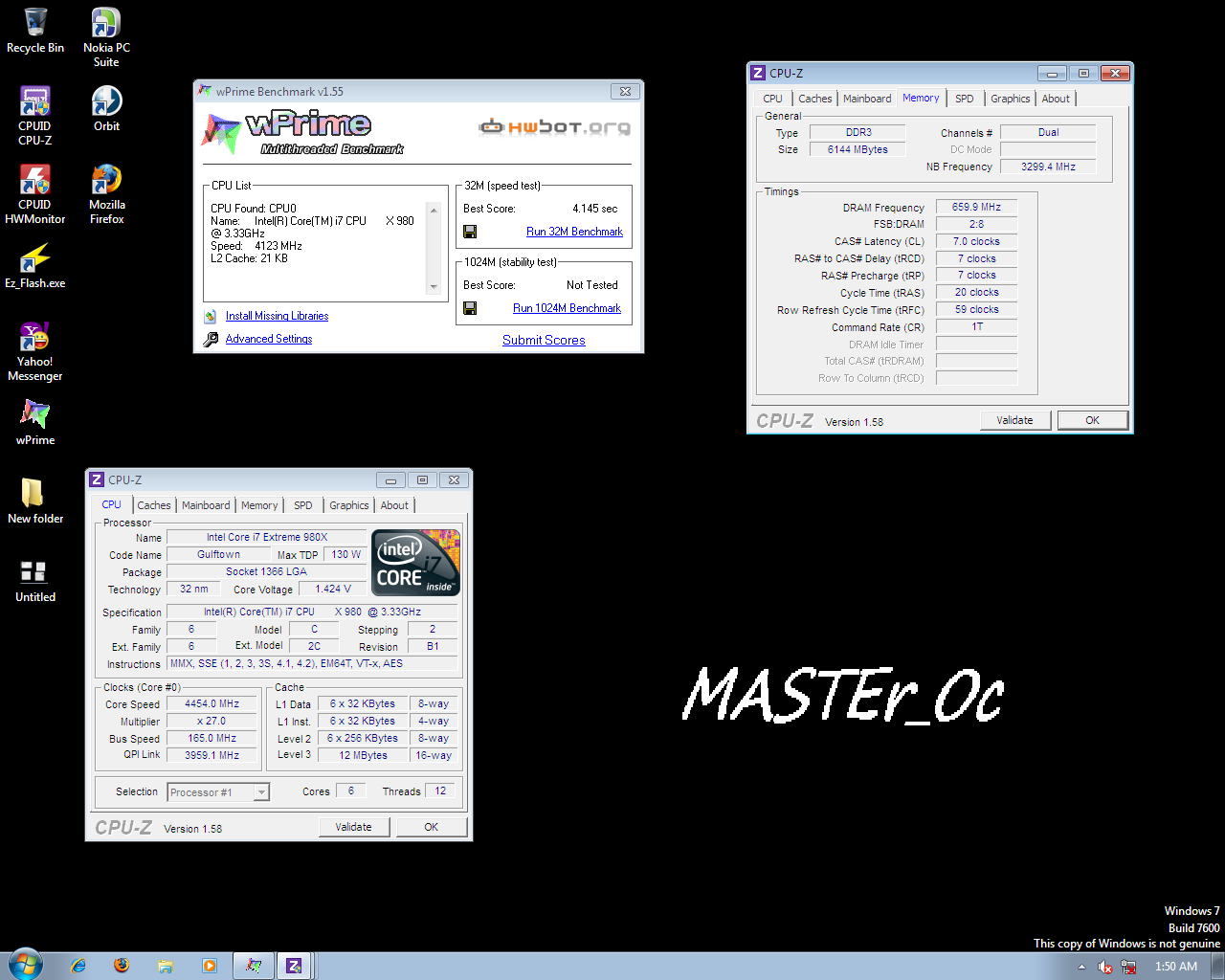Click the Run 1024M Benchmark link
This screenshot has height=980, width=1225.
coord(567,308)
